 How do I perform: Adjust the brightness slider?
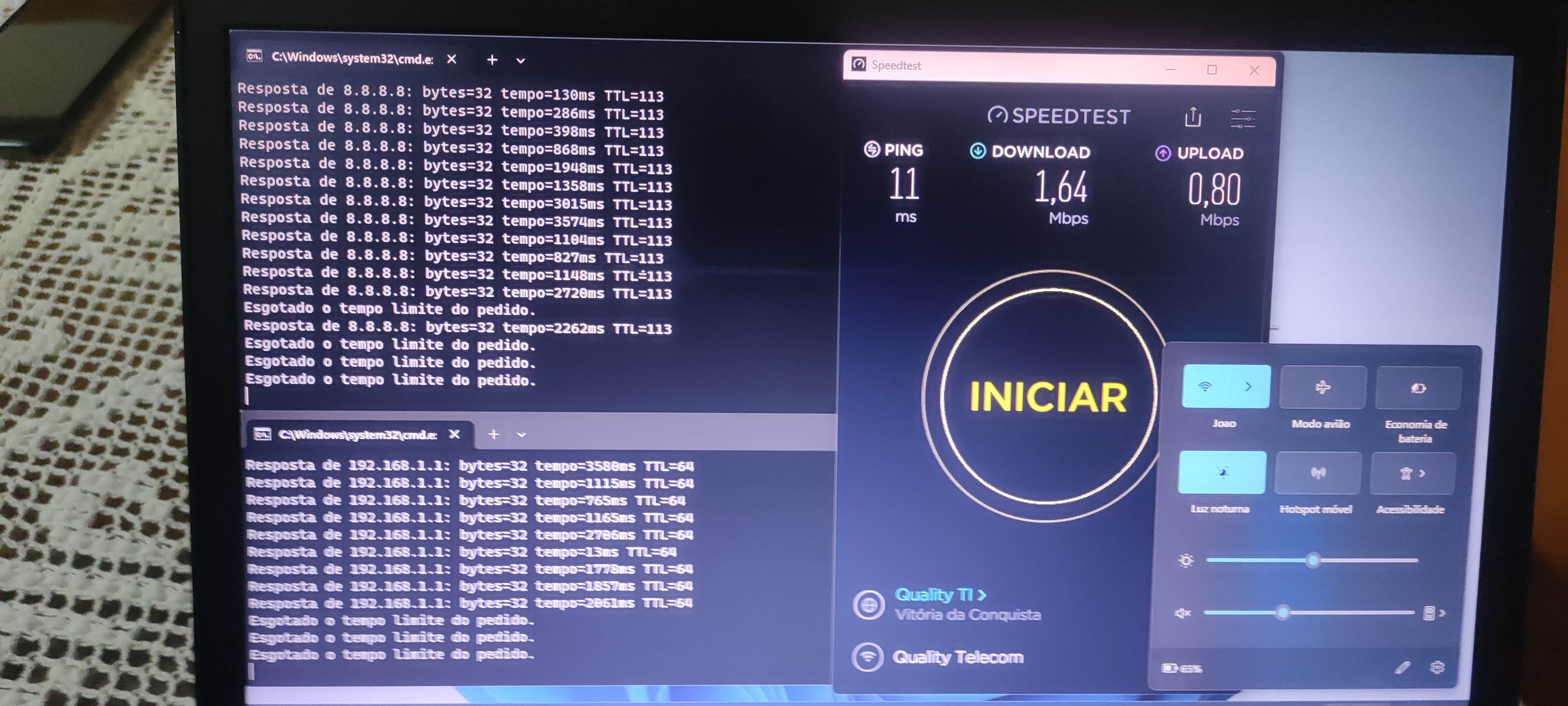coord(1313,560)
